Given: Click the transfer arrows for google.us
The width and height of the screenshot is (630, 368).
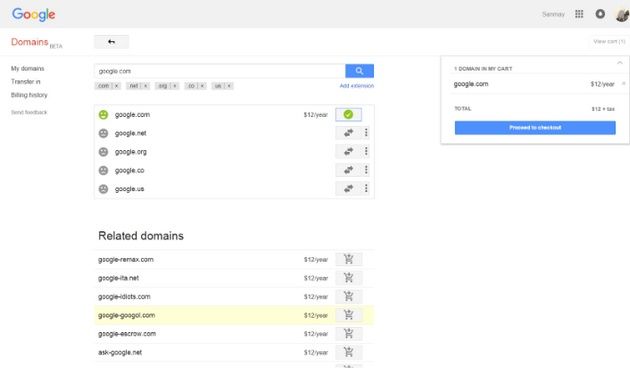Looking at the screenshot, I should (348, 188).
